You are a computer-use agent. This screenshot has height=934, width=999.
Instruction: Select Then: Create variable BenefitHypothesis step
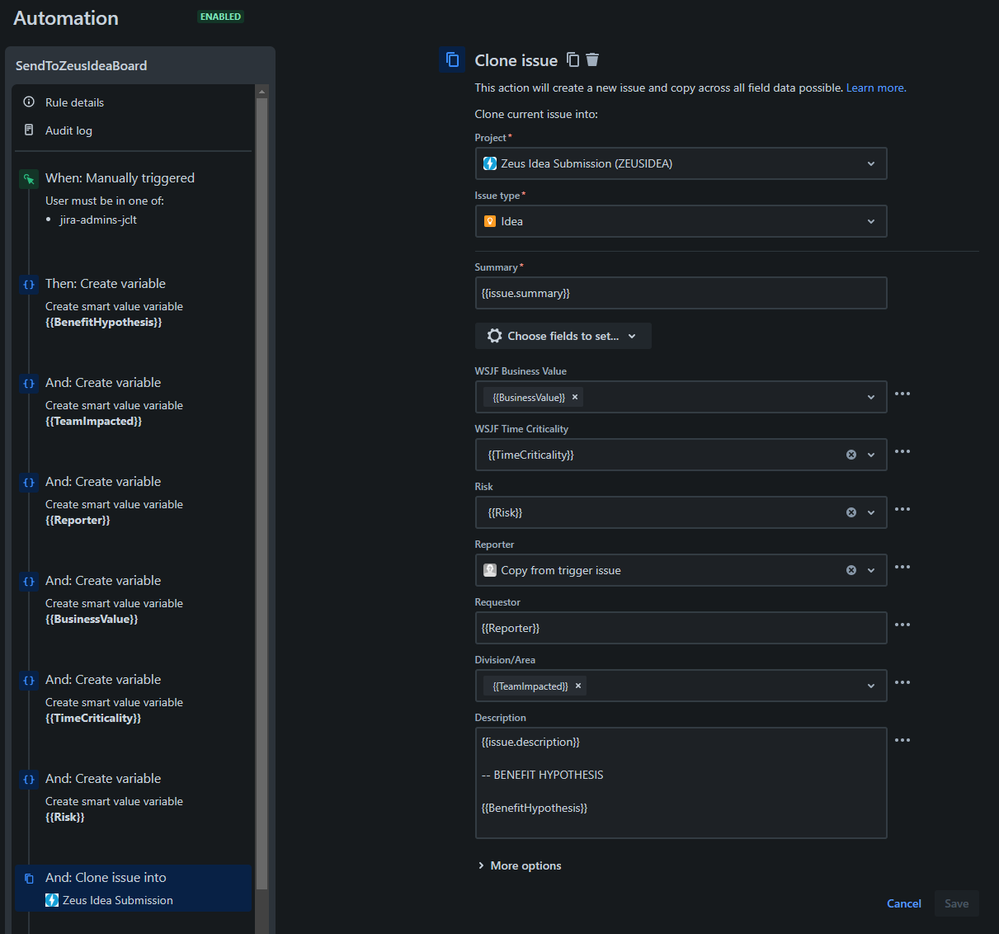(133, 303)
